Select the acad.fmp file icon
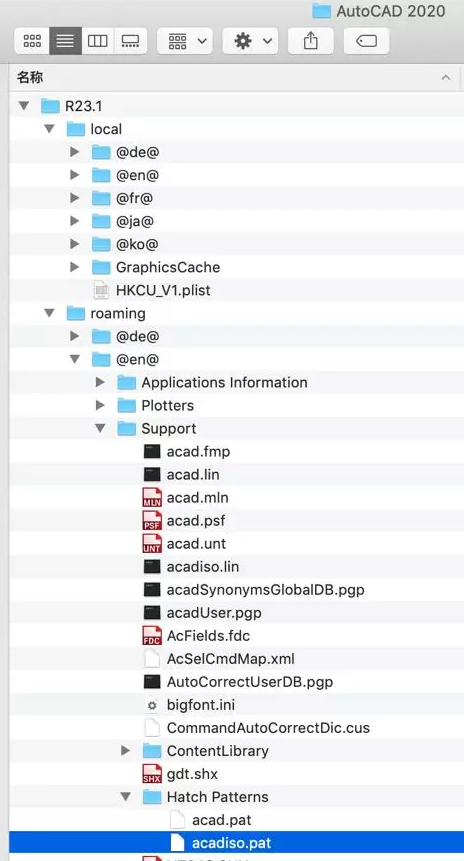This screenshot has height=861, width=464. point(152,452)
